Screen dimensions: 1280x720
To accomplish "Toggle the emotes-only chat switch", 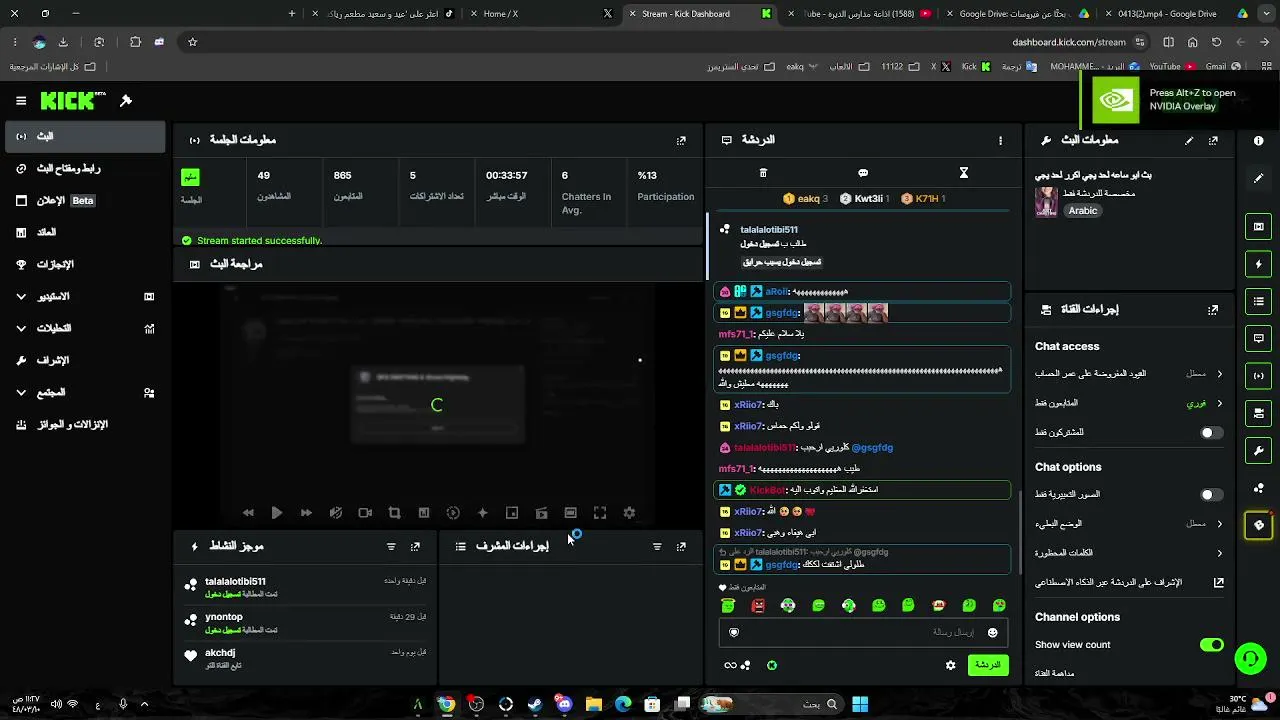I will click(1211, 495).
